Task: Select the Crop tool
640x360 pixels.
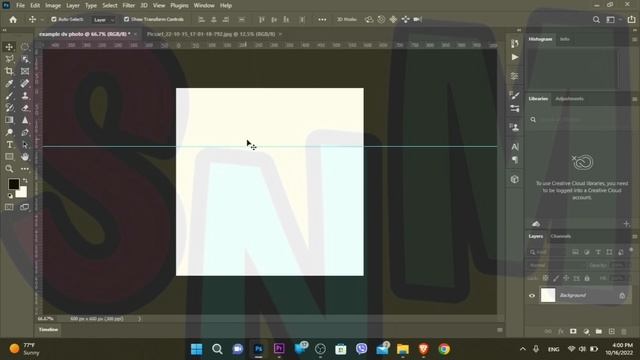Action: [9, 71]
